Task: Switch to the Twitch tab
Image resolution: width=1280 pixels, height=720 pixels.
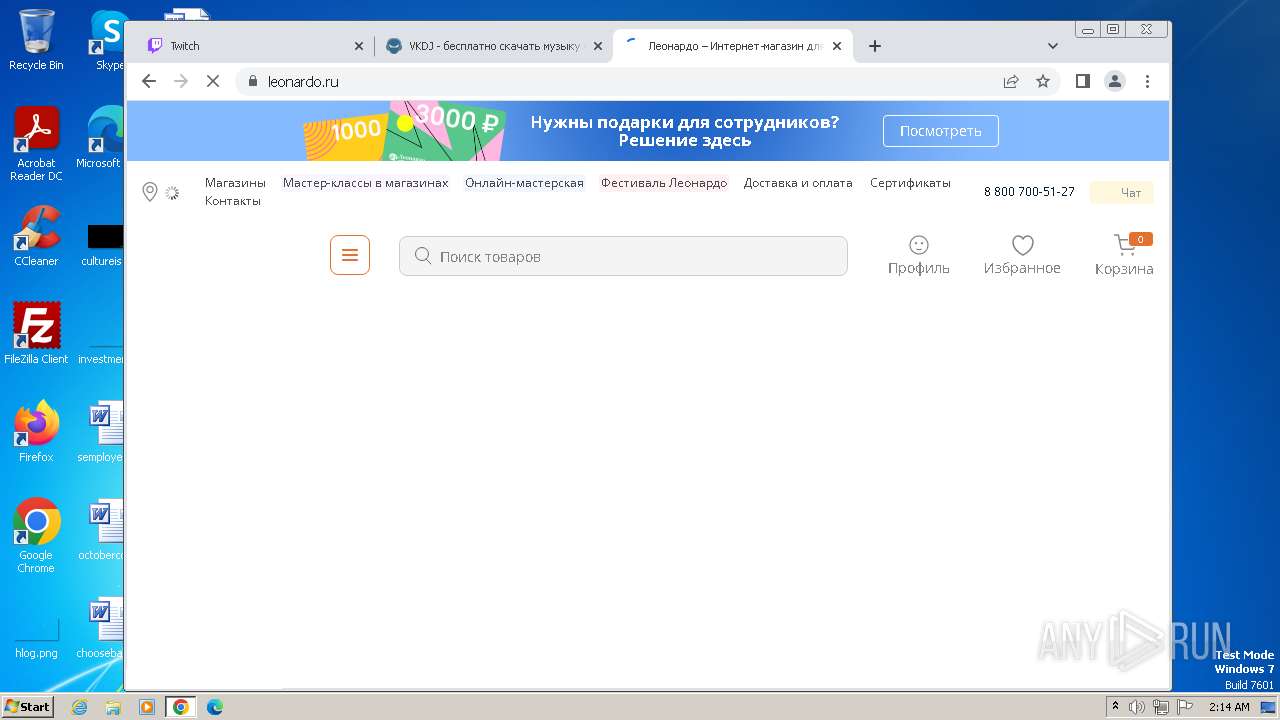Action: pyautogui.click(x=256, y=46)
